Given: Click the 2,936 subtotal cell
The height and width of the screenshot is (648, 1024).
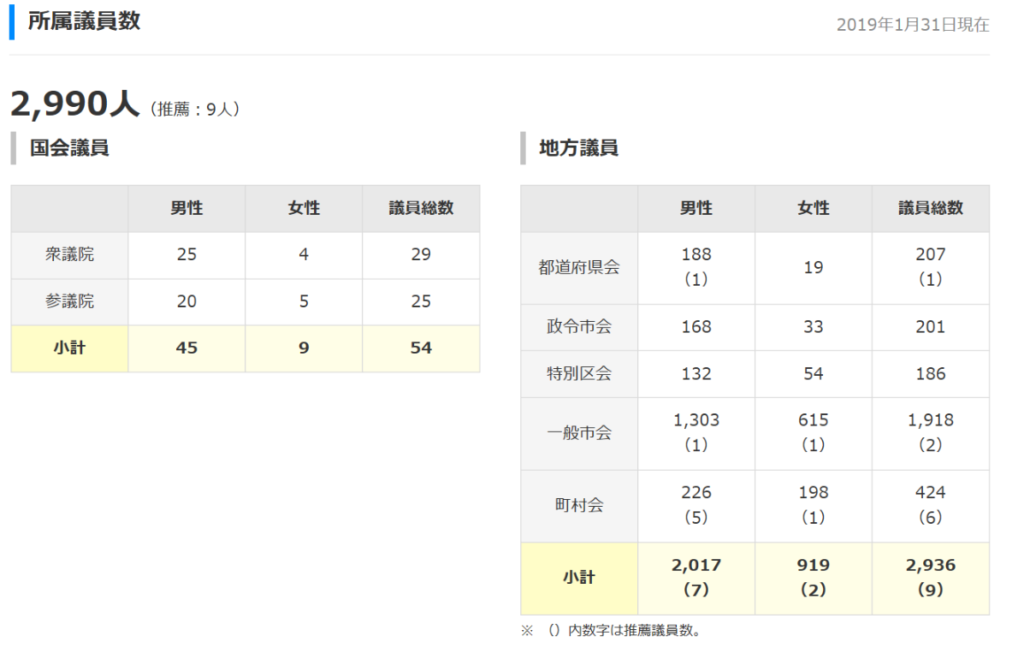Looking at the screenshot, I should (930, 566).
